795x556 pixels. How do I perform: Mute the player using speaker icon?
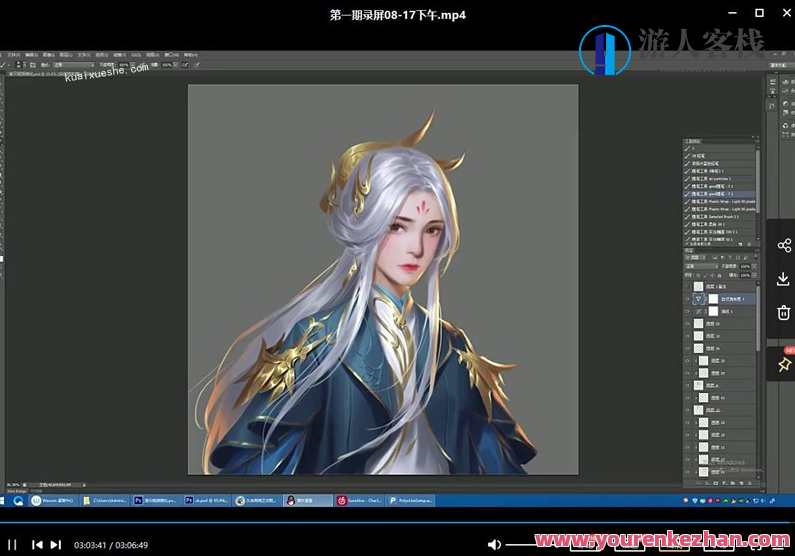click(x=494, y=544)
